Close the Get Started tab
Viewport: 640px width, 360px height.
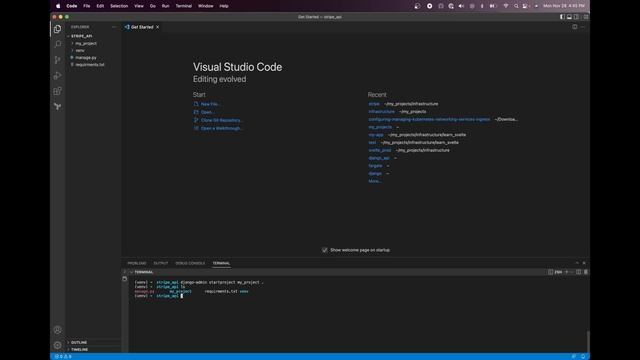tap(158, 27)
